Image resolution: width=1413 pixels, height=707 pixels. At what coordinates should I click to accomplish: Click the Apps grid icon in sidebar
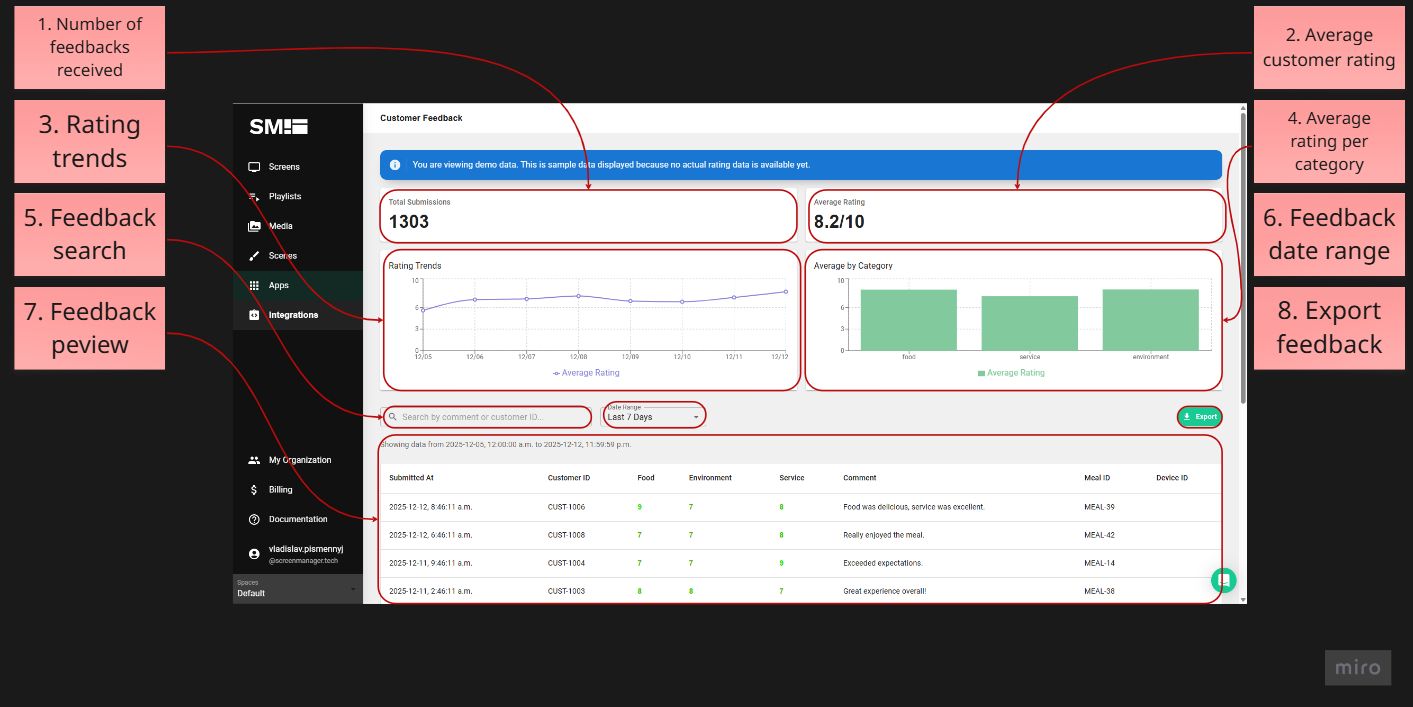pyautogui.click(x=254, y=285)
